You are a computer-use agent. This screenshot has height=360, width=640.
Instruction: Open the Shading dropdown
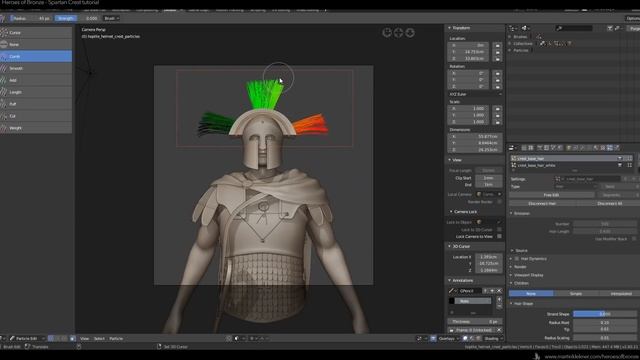tap(493, 338)
